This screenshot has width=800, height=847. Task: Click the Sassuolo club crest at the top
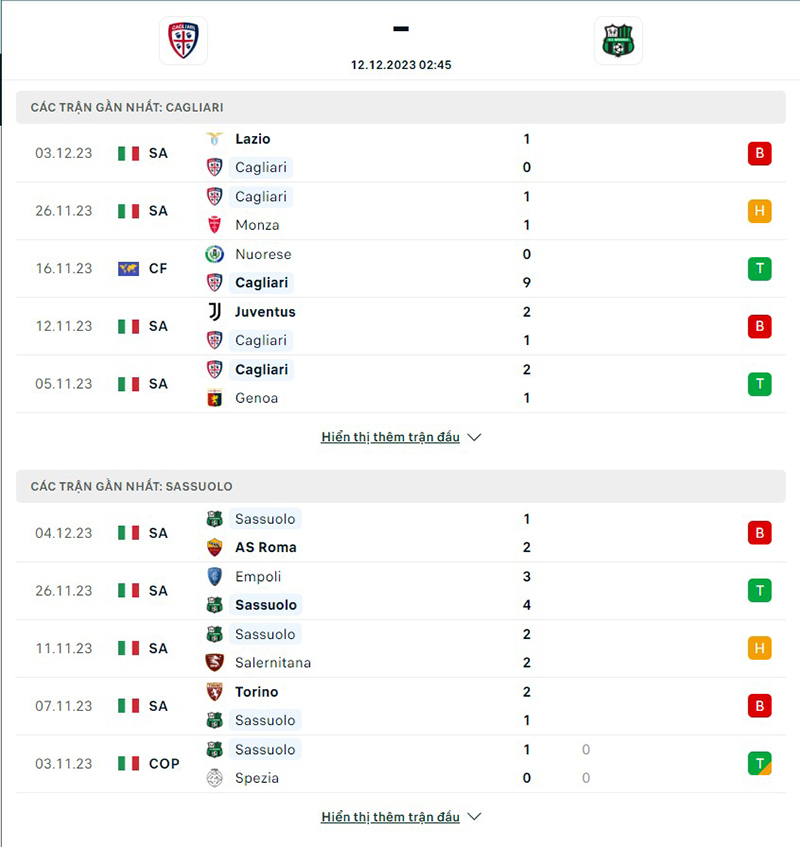click(x=618, y=41)
